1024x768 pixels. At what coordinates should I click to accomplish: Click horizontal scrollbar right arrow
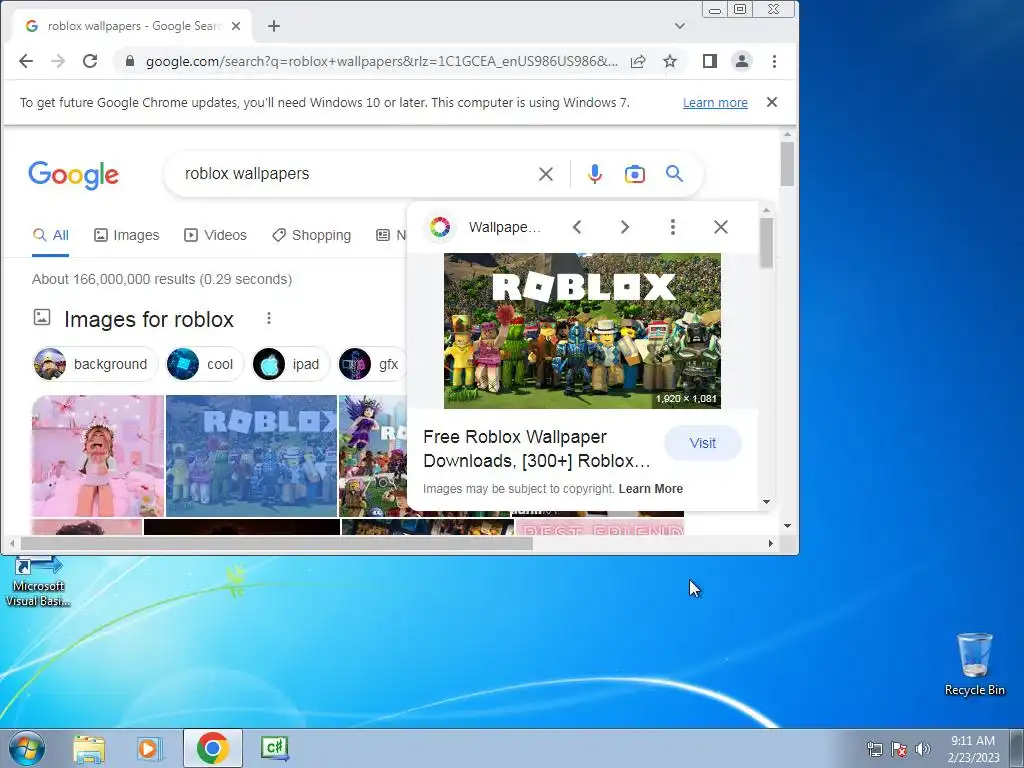point(771,543)
